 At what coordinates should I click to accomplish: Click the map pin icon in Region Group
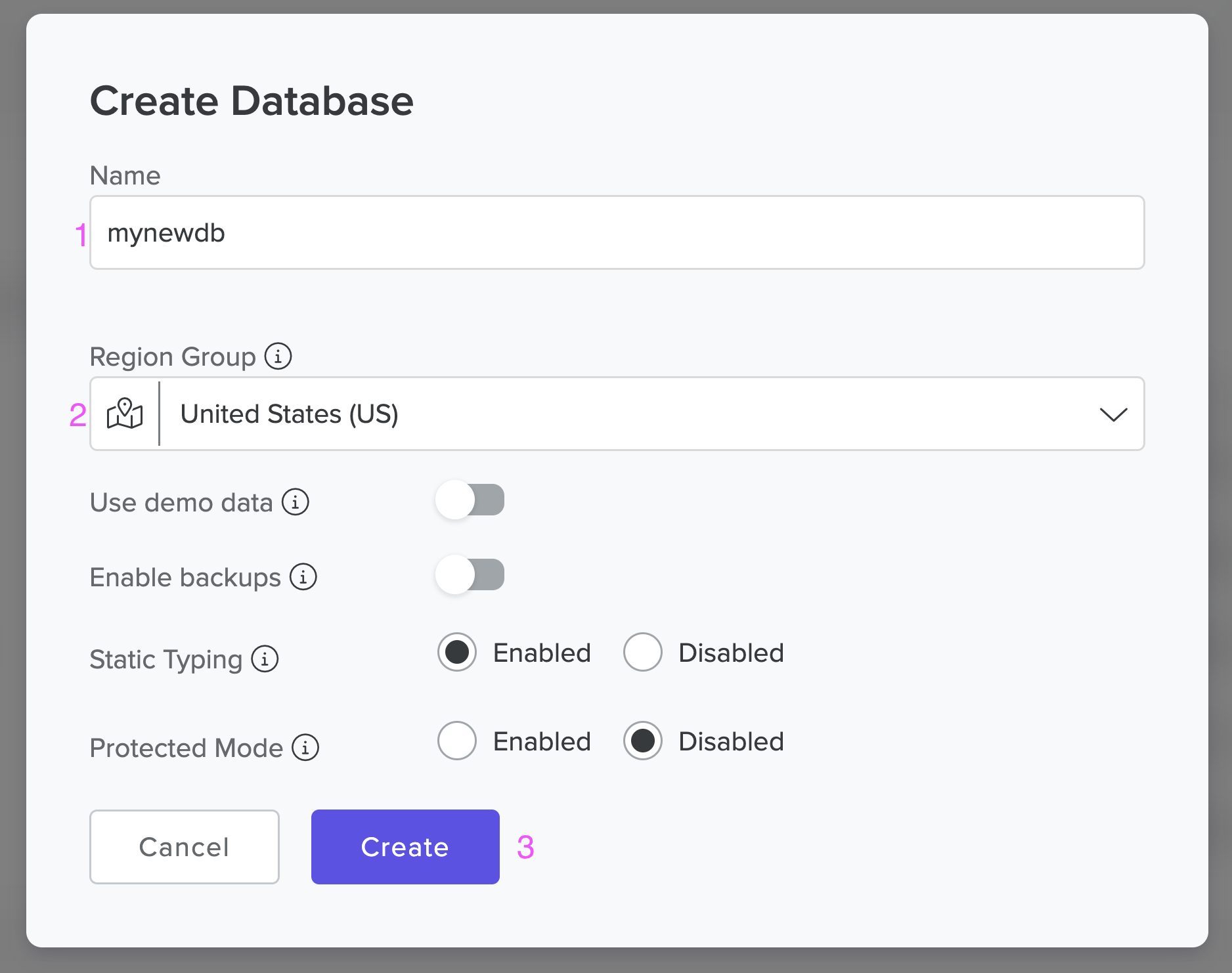125,414
